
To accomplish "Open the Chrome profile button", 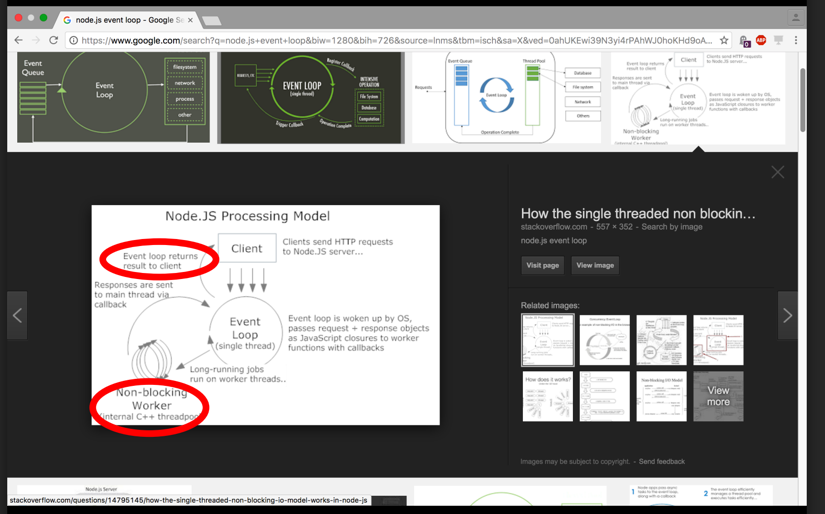I will (796, 17).
